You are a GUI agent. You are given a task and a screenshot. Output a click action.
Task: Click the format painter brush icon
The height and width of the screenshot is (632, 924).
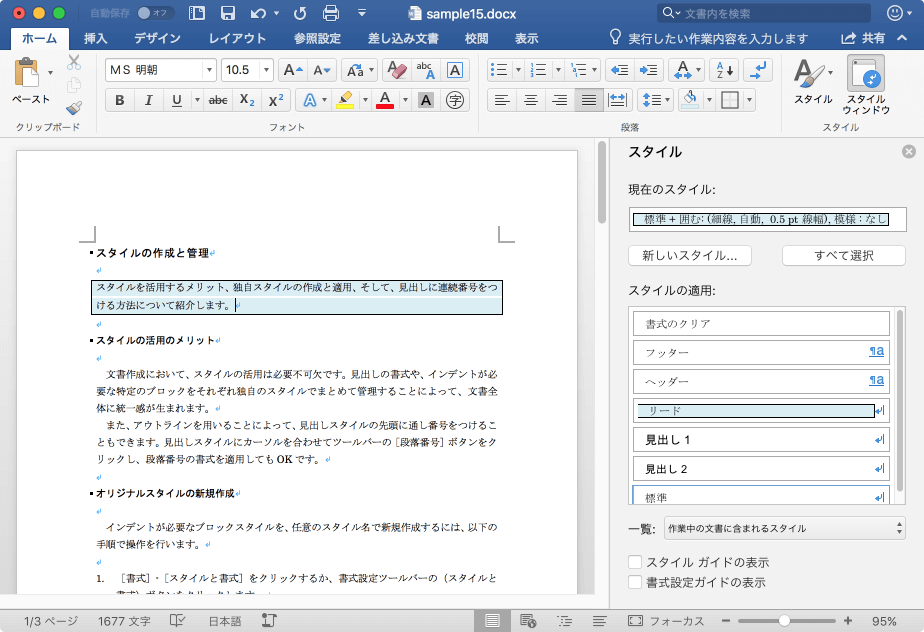(74, 108)
